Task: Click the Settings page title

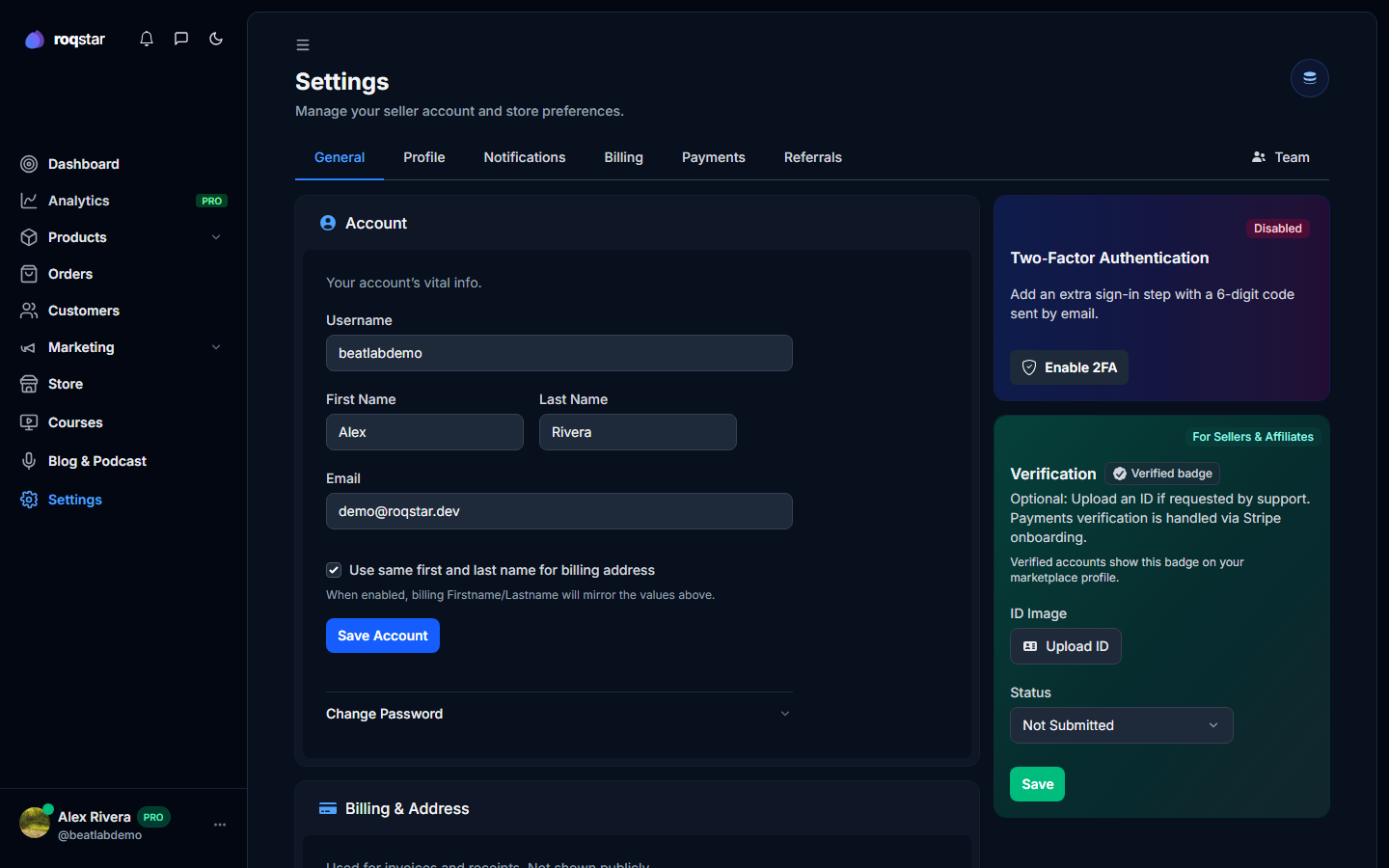Action: coord(342,82)
